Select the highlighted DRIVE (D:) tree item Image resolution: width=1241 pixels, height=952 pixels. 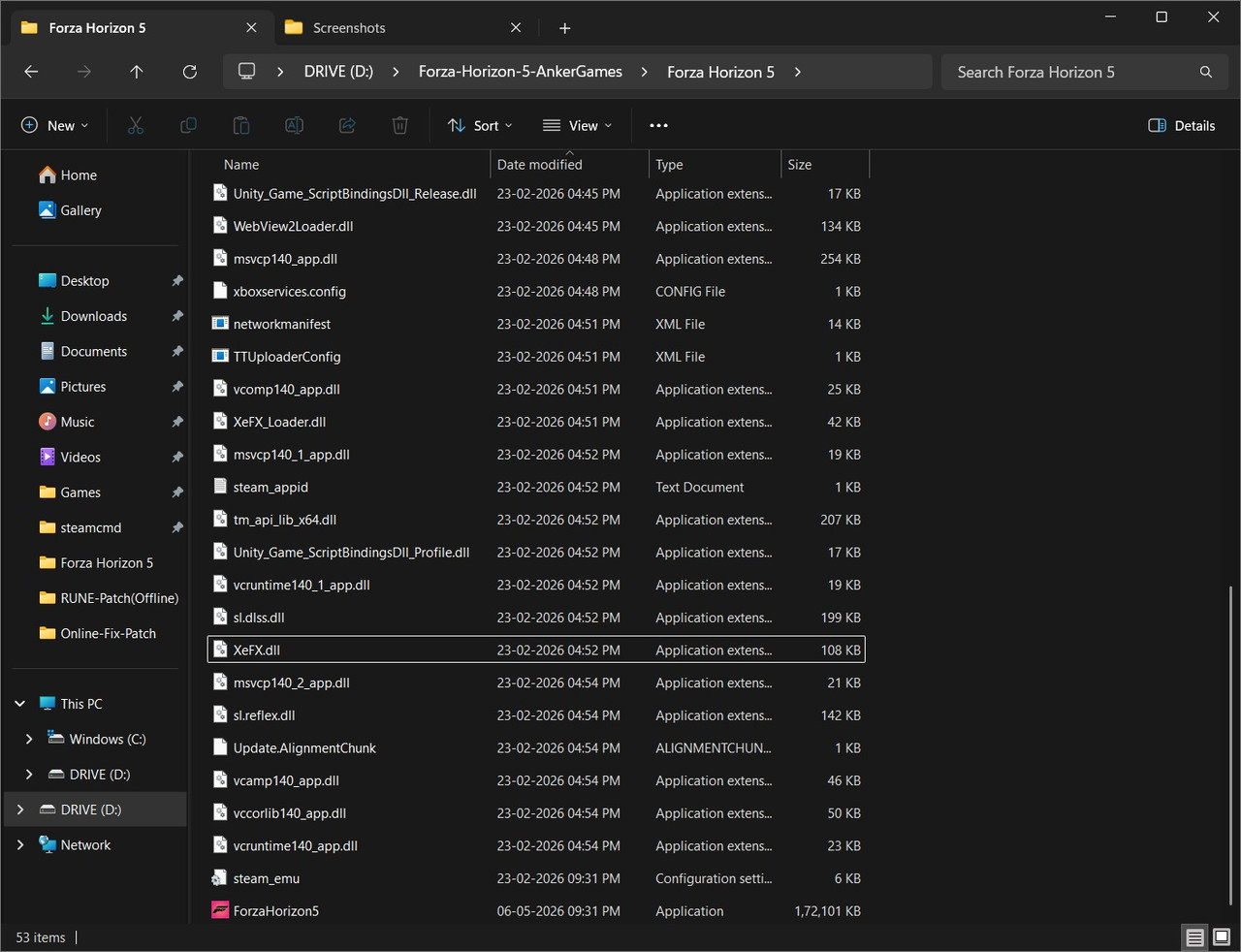click(95, 809)
